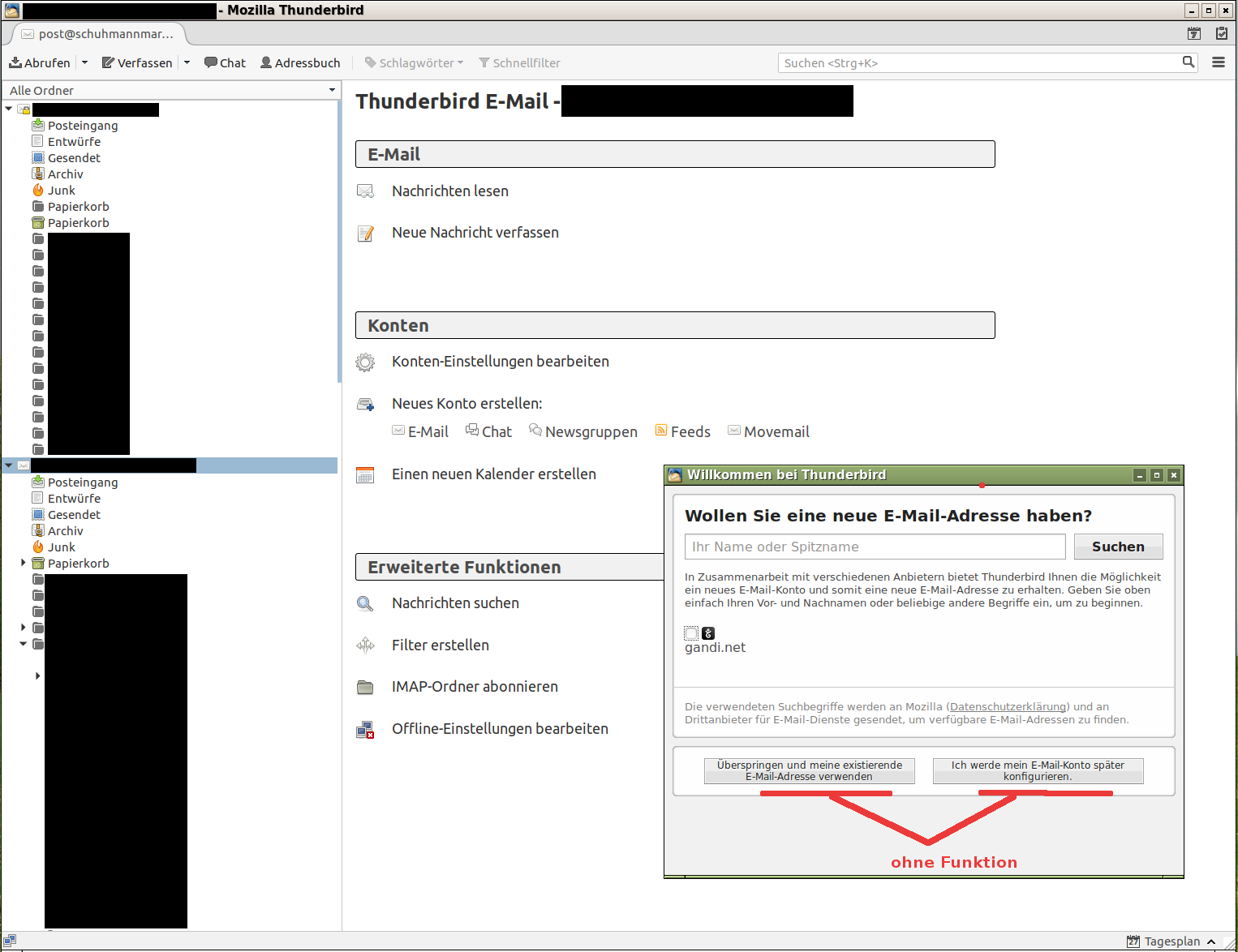Select Posteingang in the first account

(x=83, y=126)
